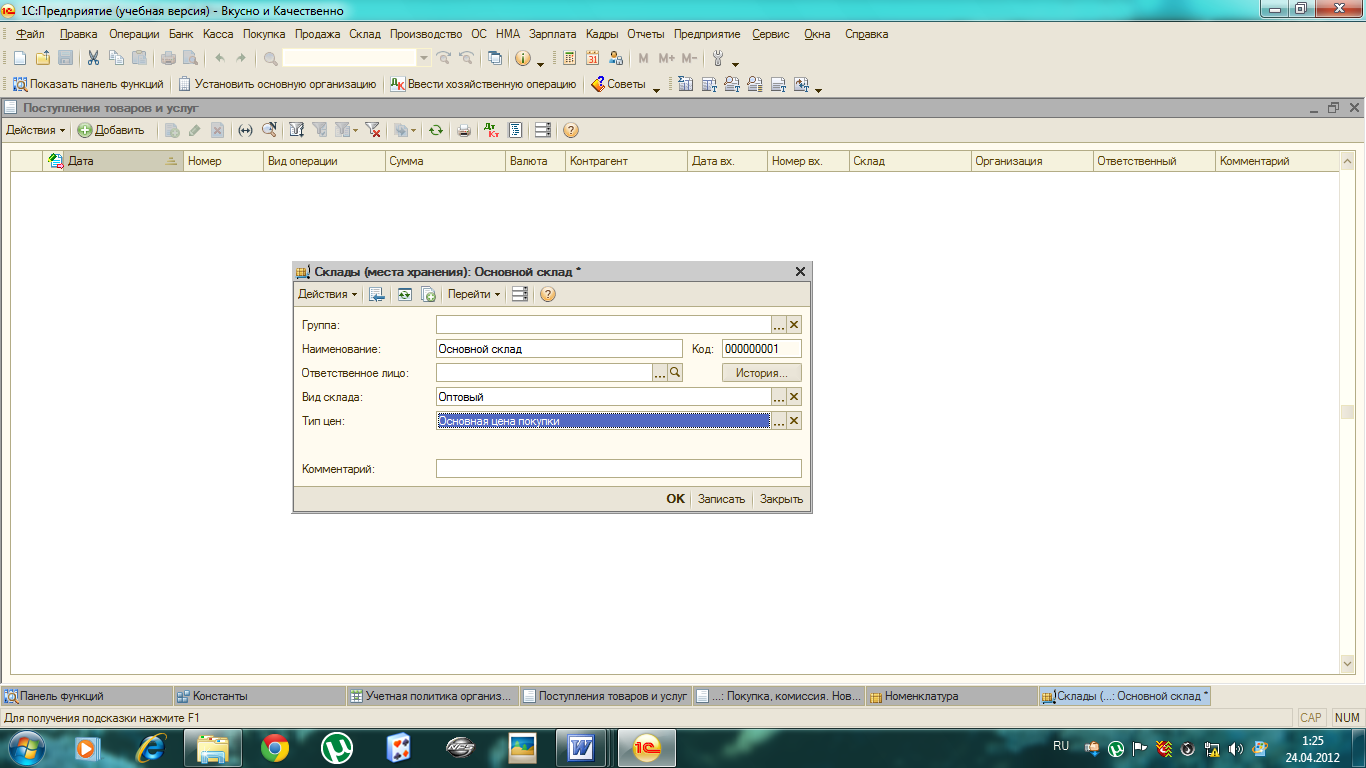Click the Добавить green plus in list toolbar

pos(111,130)
